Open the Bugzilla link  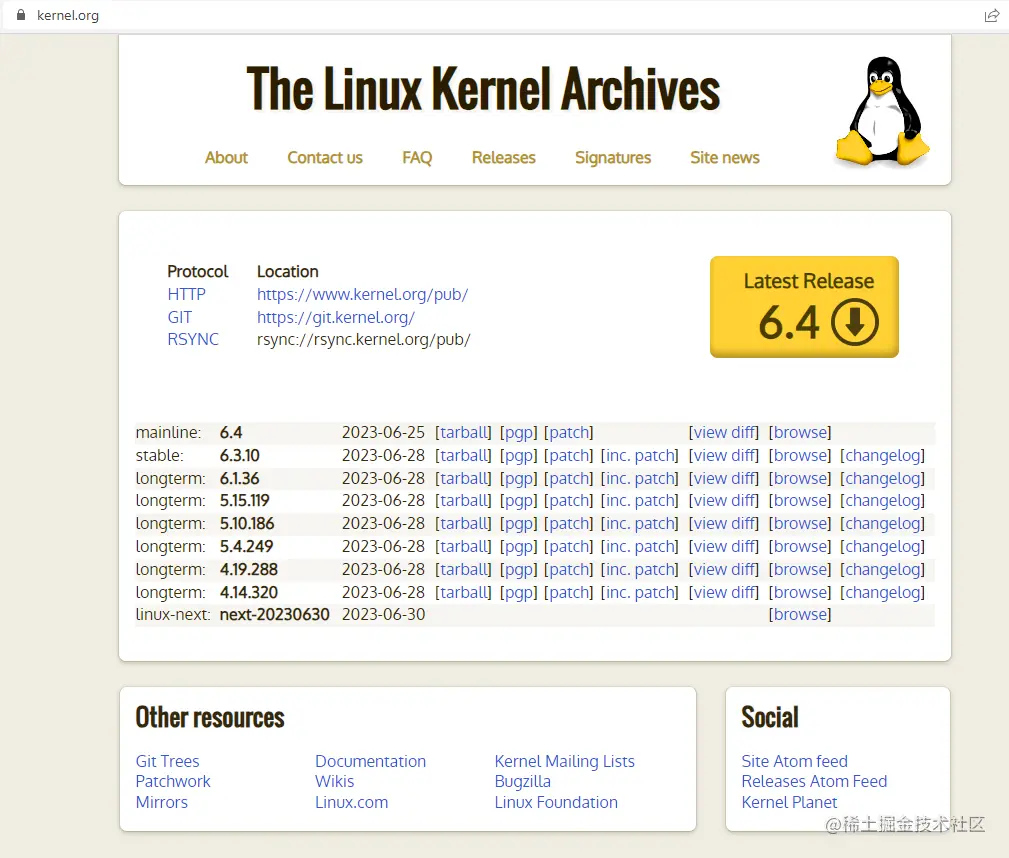pyautogui.click(x=523, y=781)
